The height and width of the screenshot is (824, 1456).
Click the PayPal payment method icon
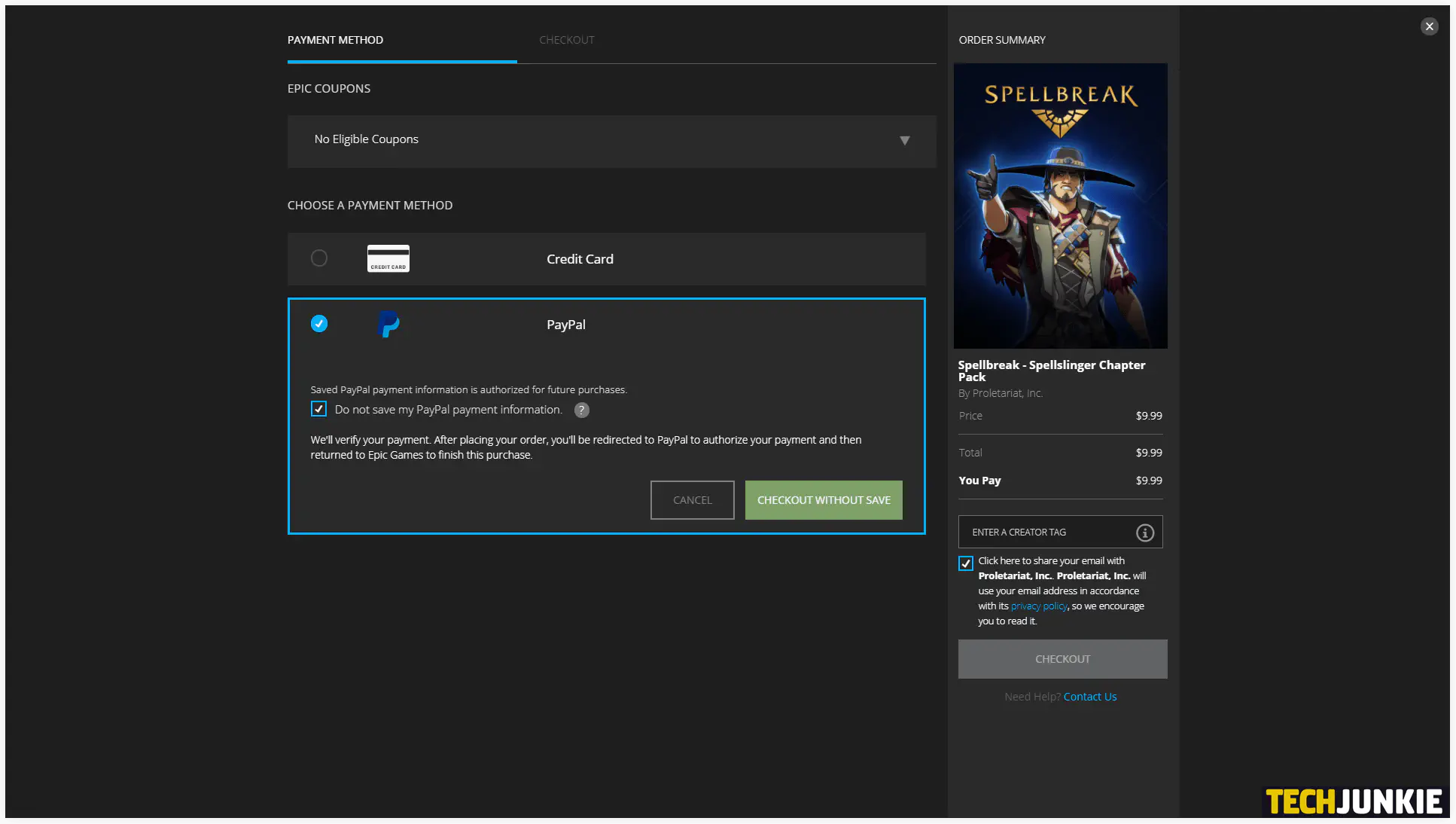pos(390,324)
